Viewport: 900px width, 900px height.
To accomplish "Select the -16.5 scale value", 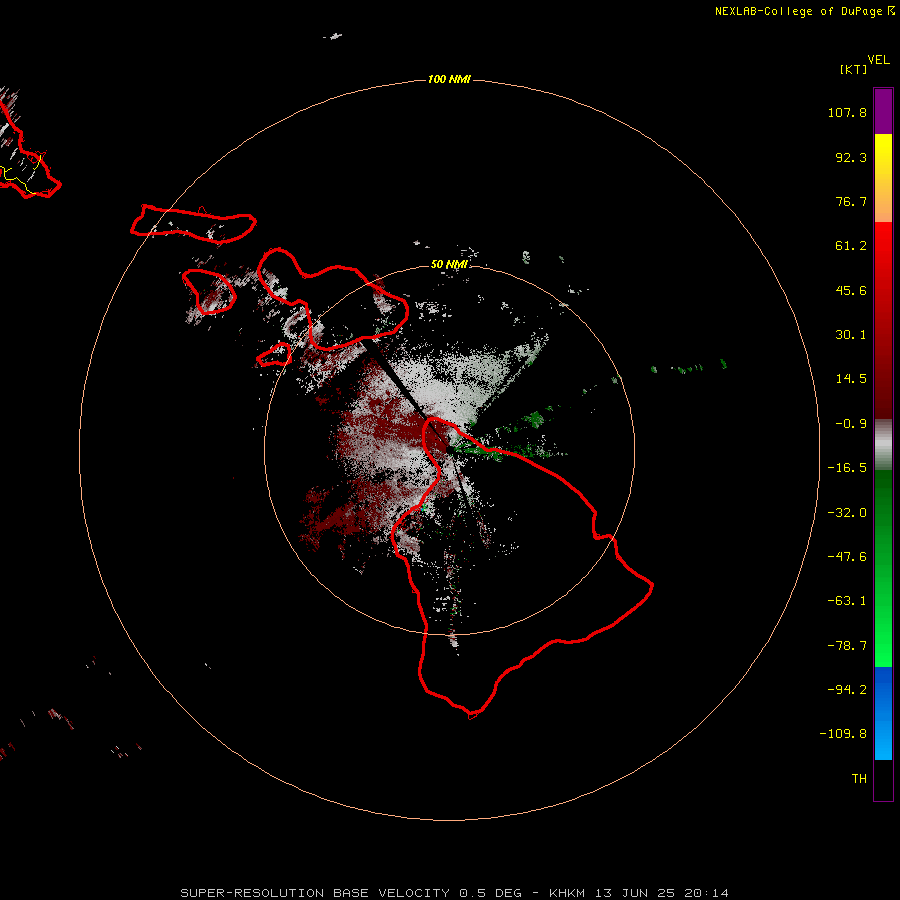I will pyautogui.click(x=847, y=468).
